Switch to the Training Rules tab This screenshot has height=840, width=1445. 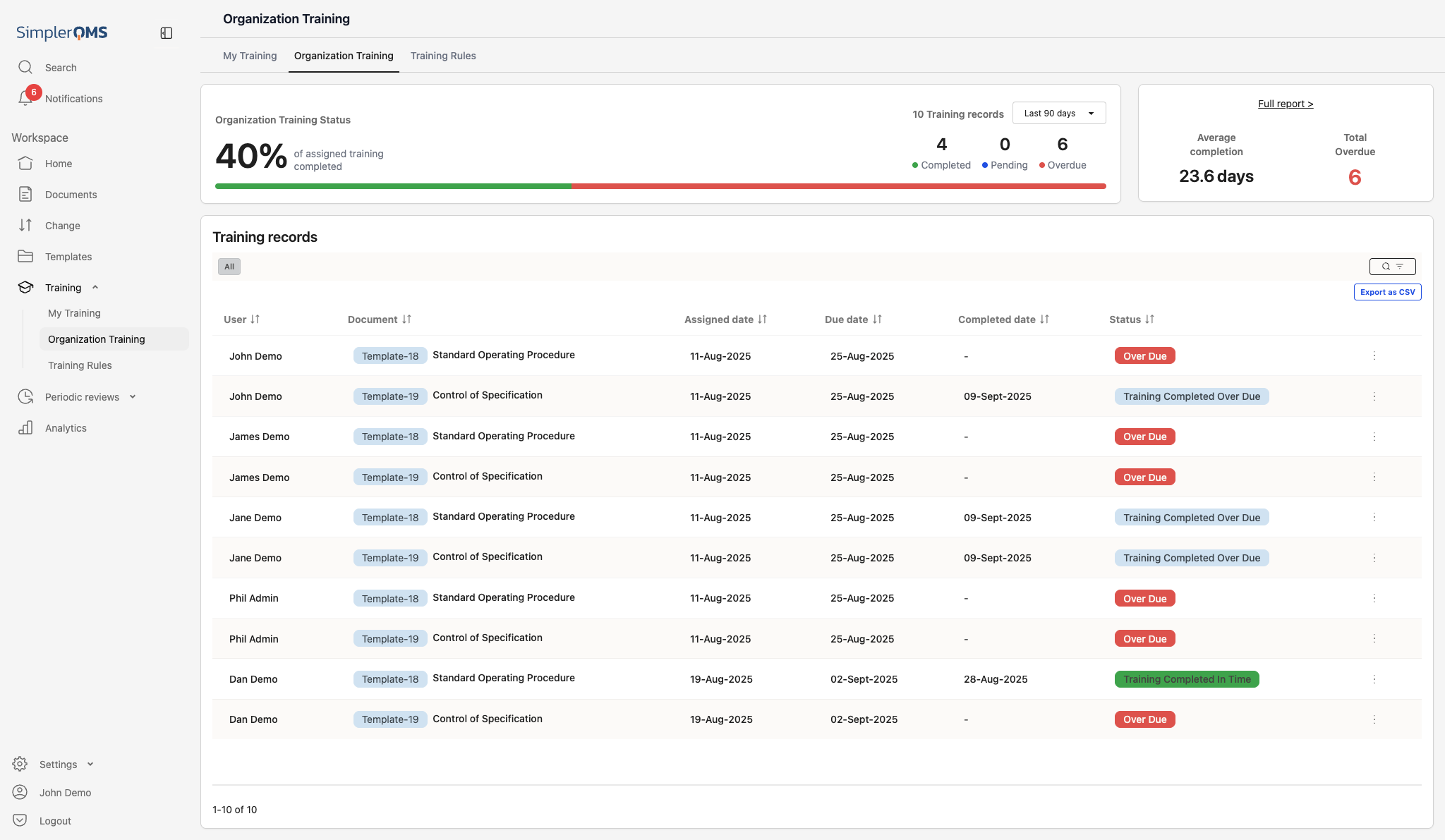tap(443, 56)
